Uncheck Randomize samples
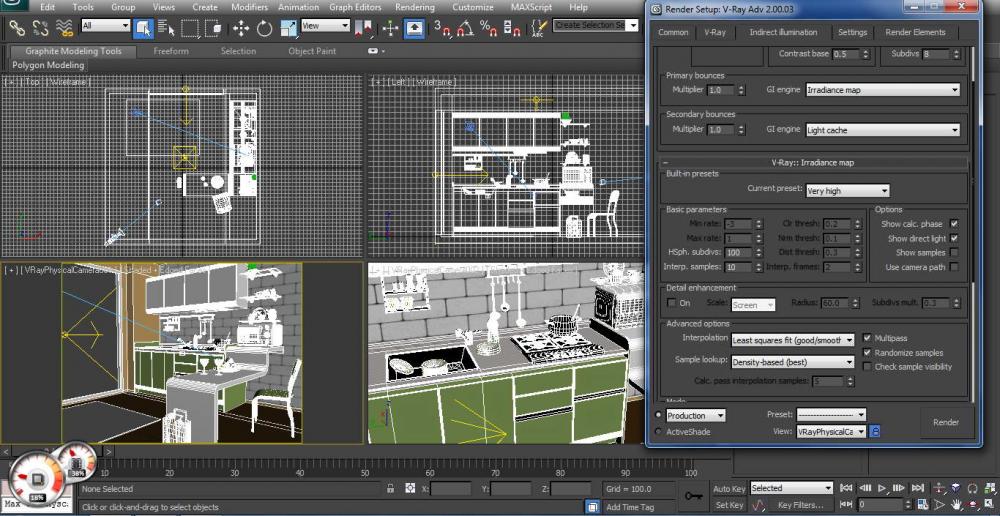Viewport: 1000px width, 516px height. [x=867, y=352]
